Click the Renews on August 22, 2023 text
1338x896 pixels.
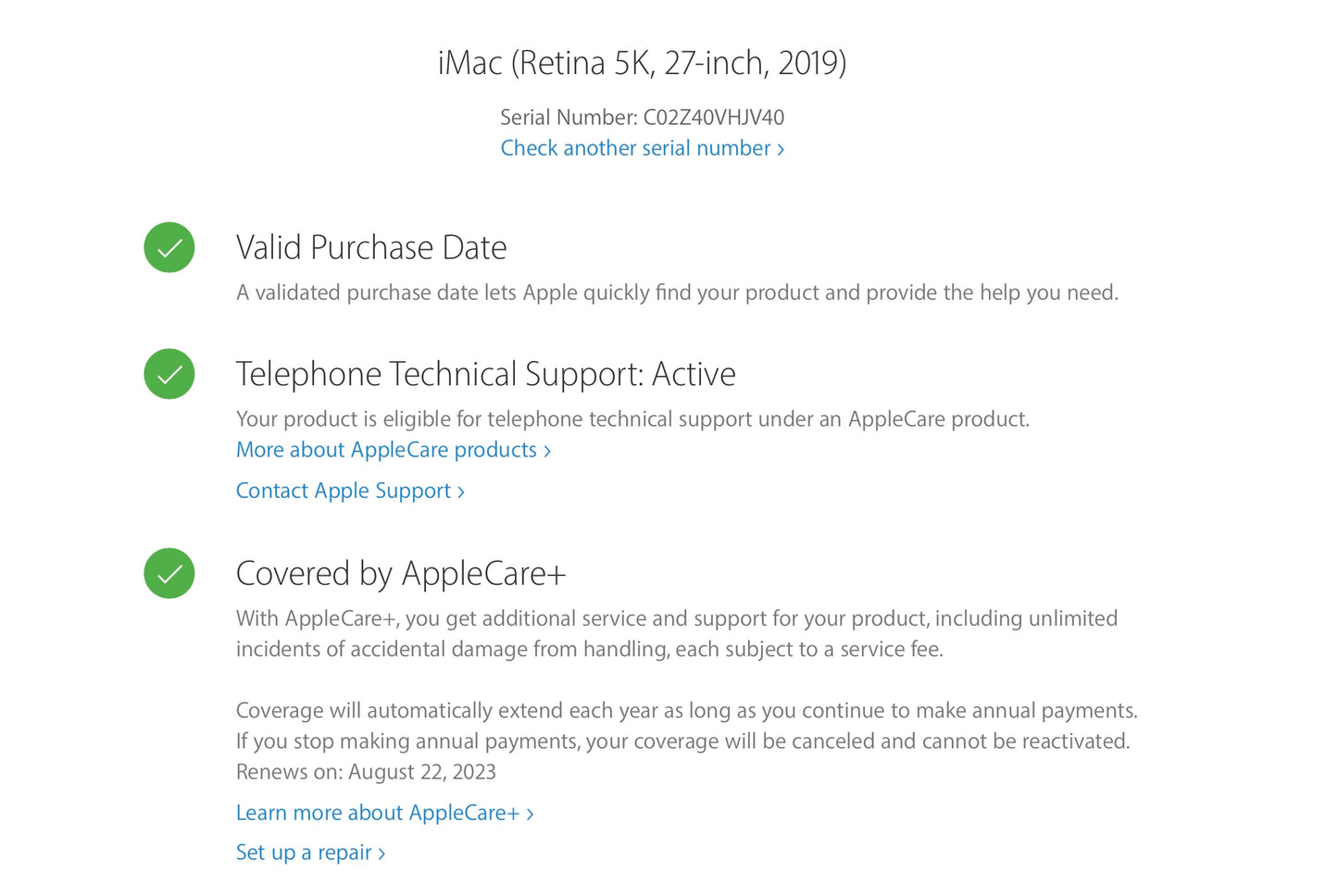pos(366,771)
